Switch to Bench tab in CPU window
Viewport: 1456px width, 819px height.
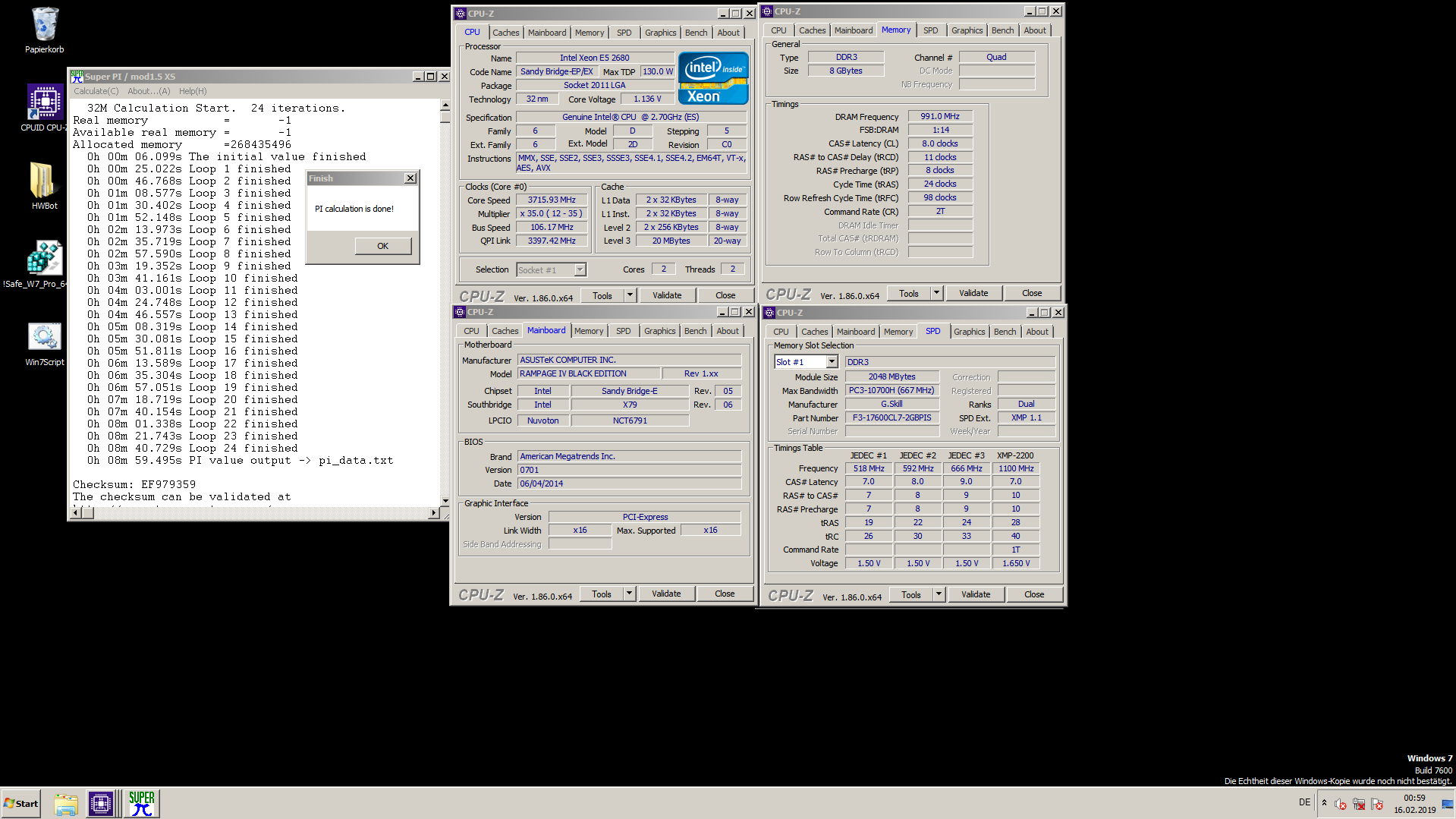point(696,33)
